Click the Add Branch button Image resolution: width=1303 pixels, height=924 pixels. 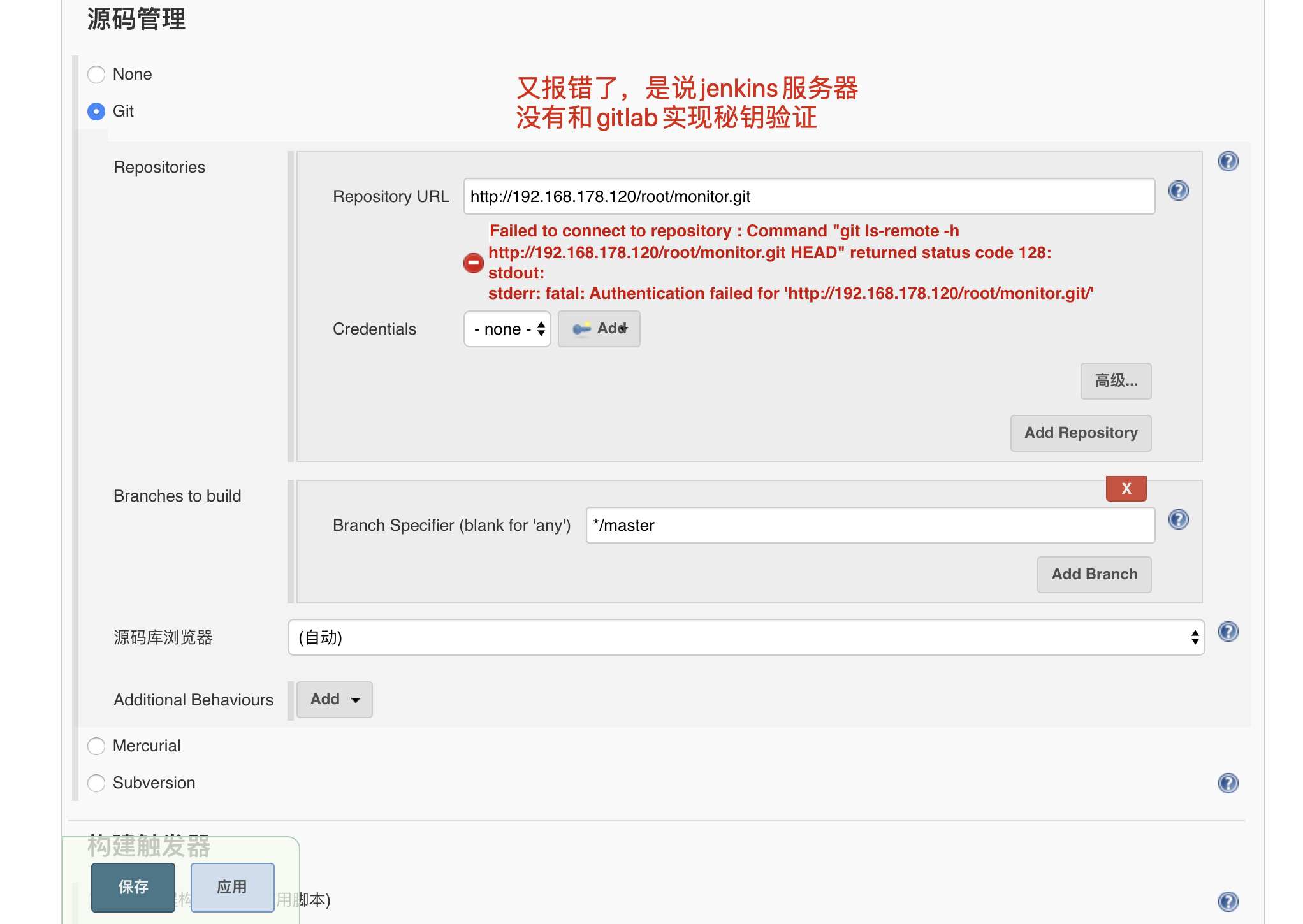click(x=1094, y=575)
